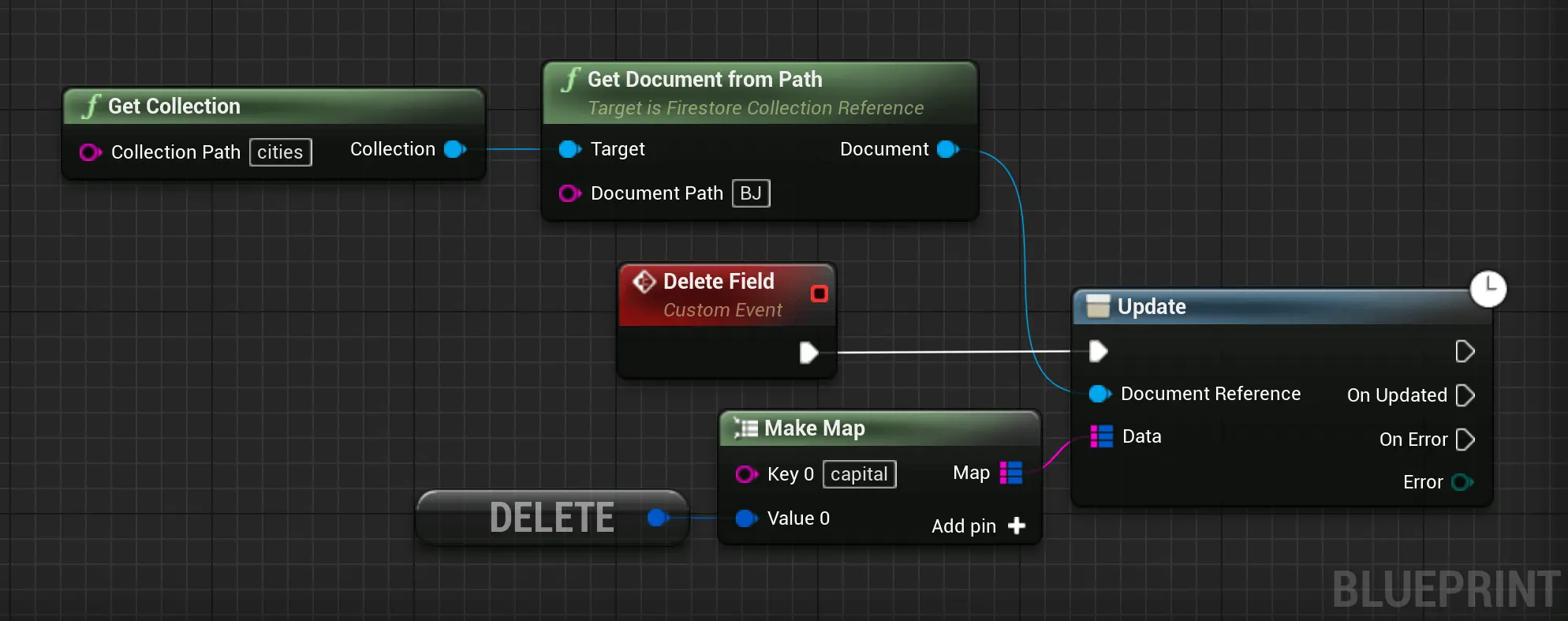Add a pin to Make Map
This screenshot has width=1568, height=621.
[979, 526]
